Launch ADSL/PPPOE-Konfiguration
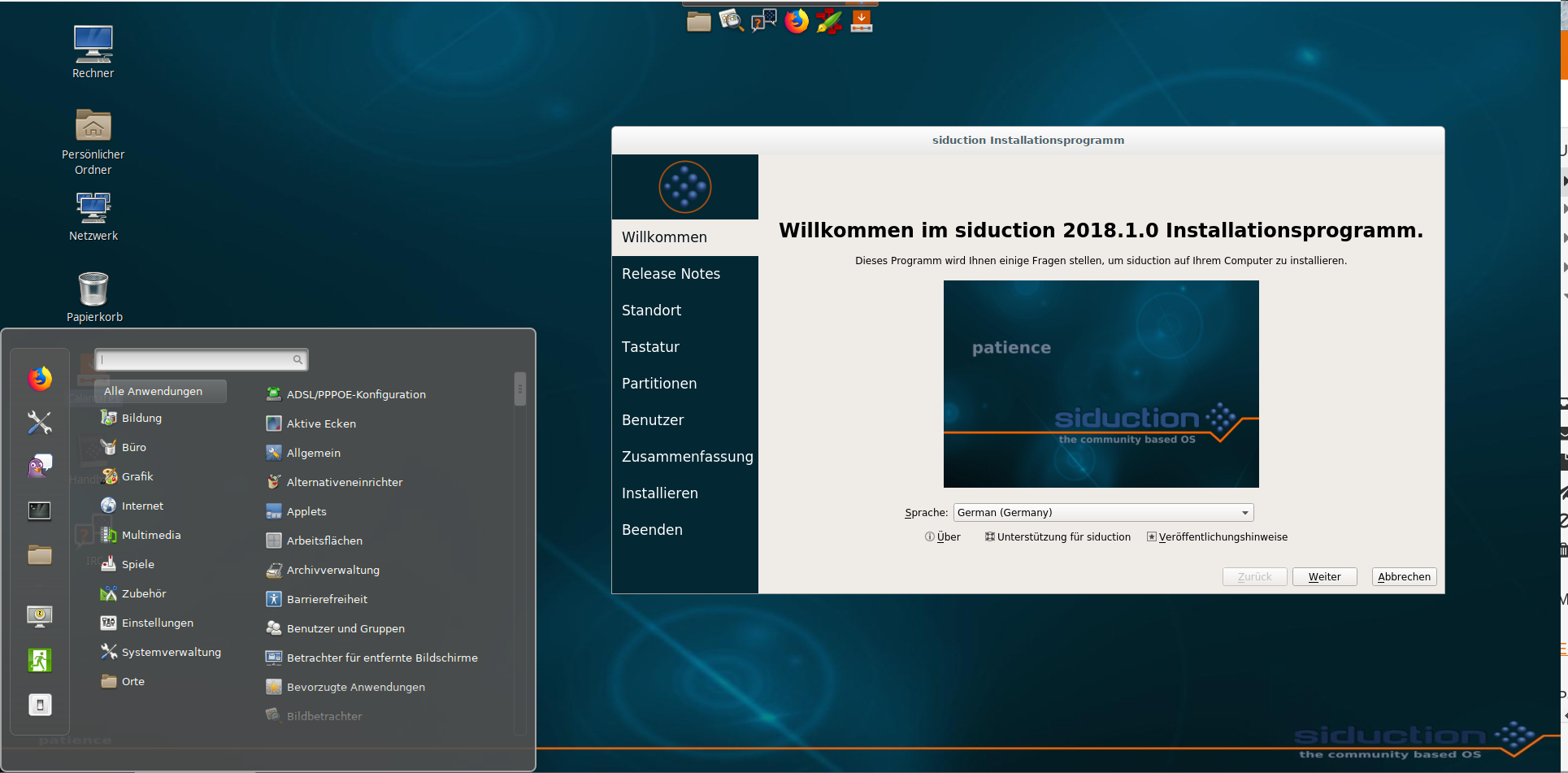Screen dimensions: 1568x773 pyautogui.click(x=346, y=394)
